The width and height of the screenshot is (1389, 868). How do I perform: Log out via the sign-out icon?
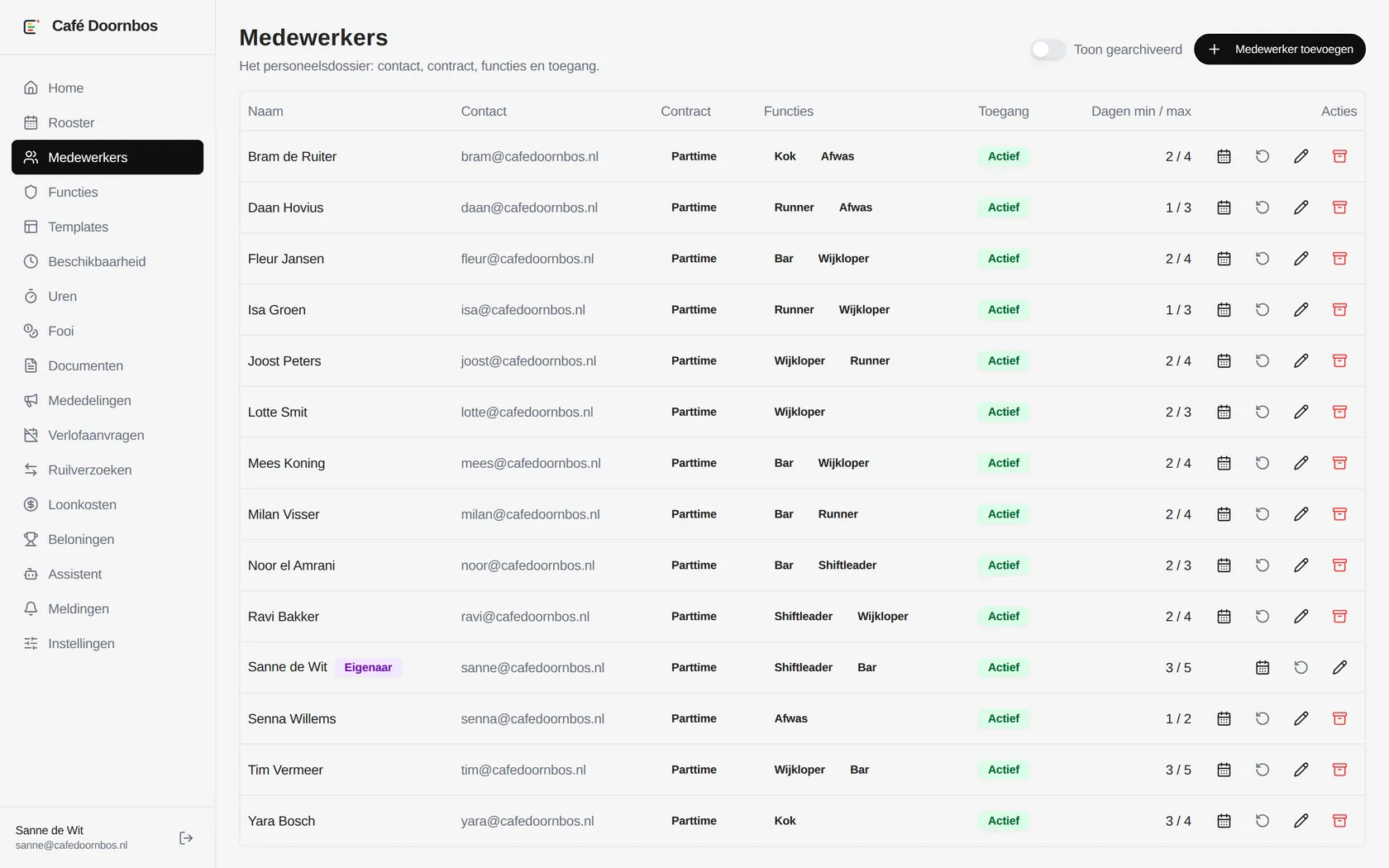click(186, 838)
